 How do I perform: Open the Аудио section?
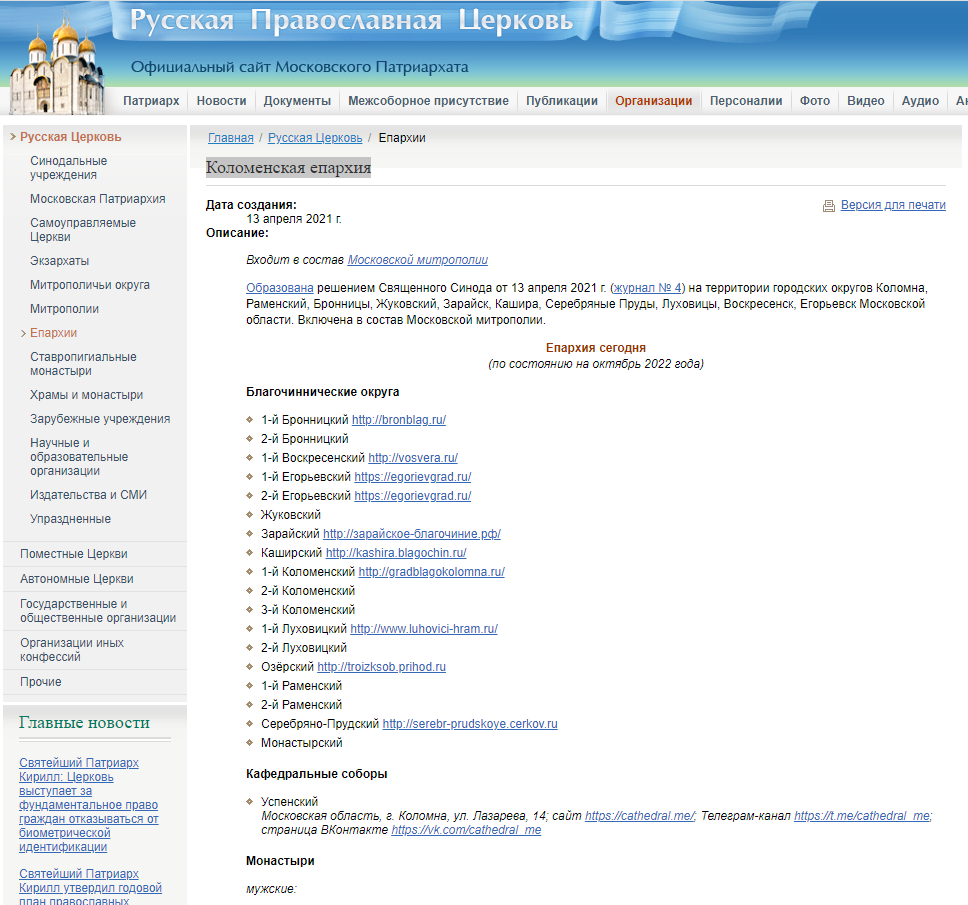click(x=920, y=101)
